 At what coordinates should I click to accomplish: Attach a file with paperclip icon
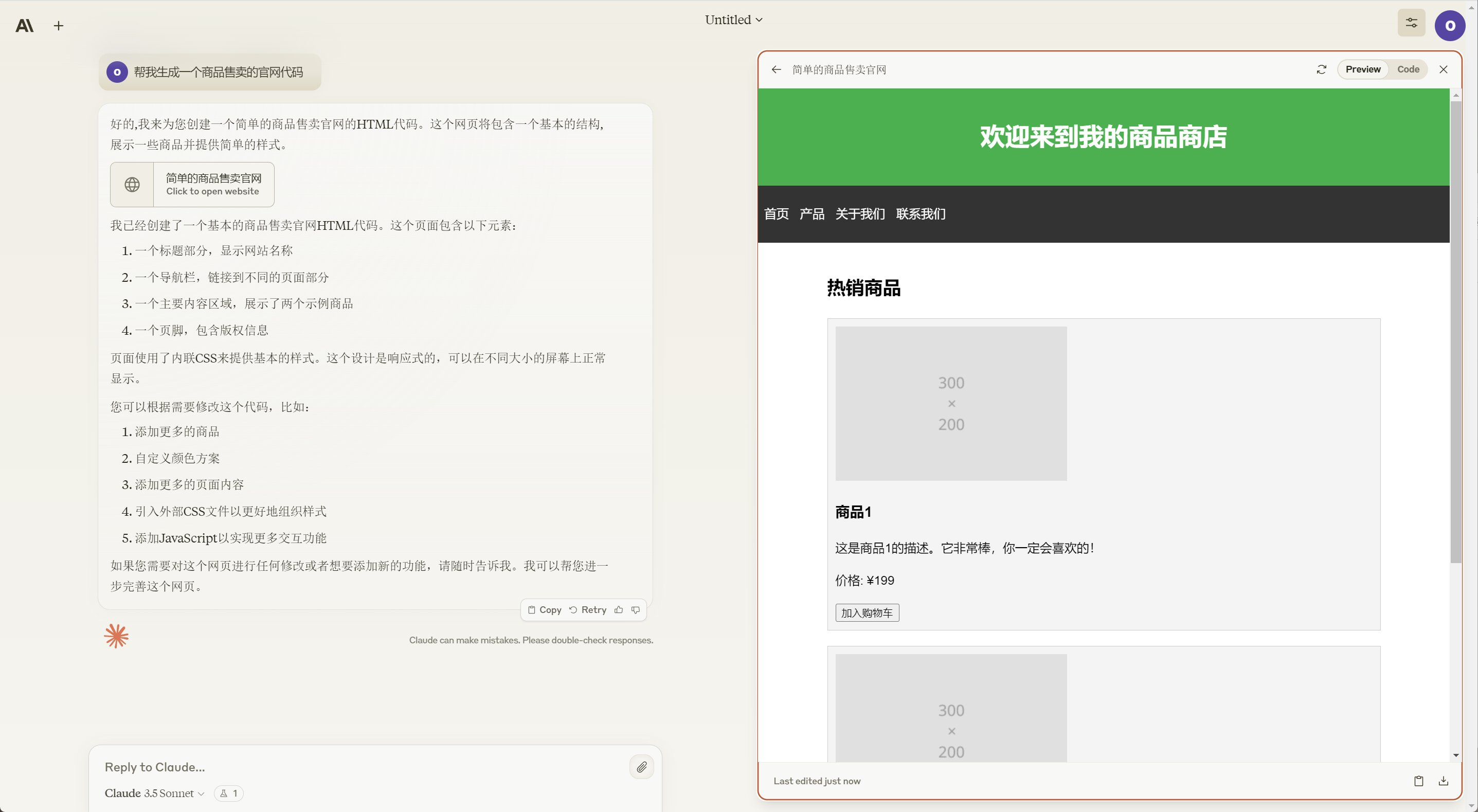641,767
